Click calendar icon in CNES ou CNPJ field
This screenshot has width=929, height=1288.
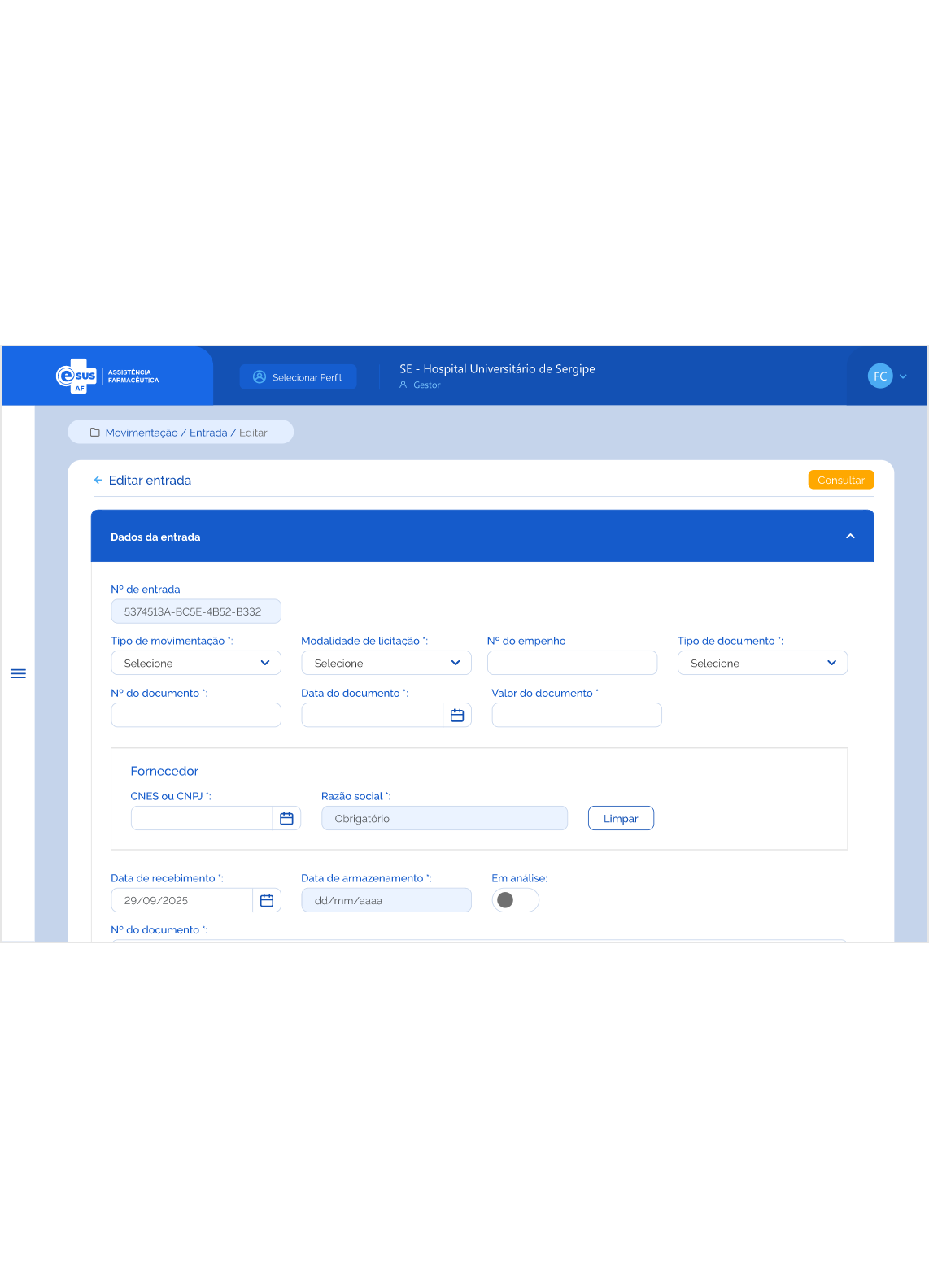286,819
